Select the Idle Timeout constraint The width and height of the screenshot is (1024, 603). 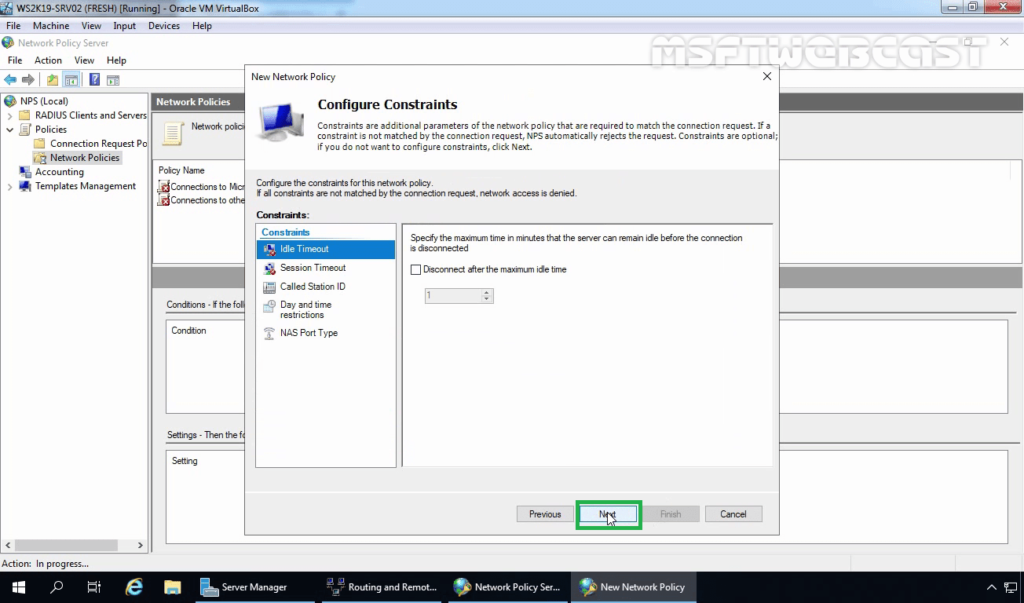click(x=326, y=250)
